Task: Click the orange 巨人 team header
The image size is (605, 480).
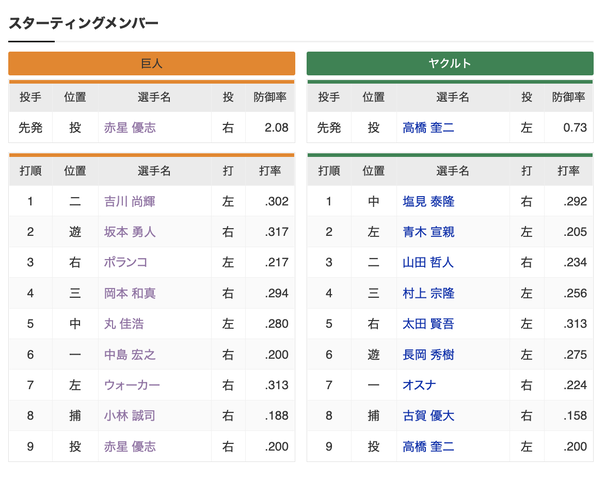Action: (152, 63)
